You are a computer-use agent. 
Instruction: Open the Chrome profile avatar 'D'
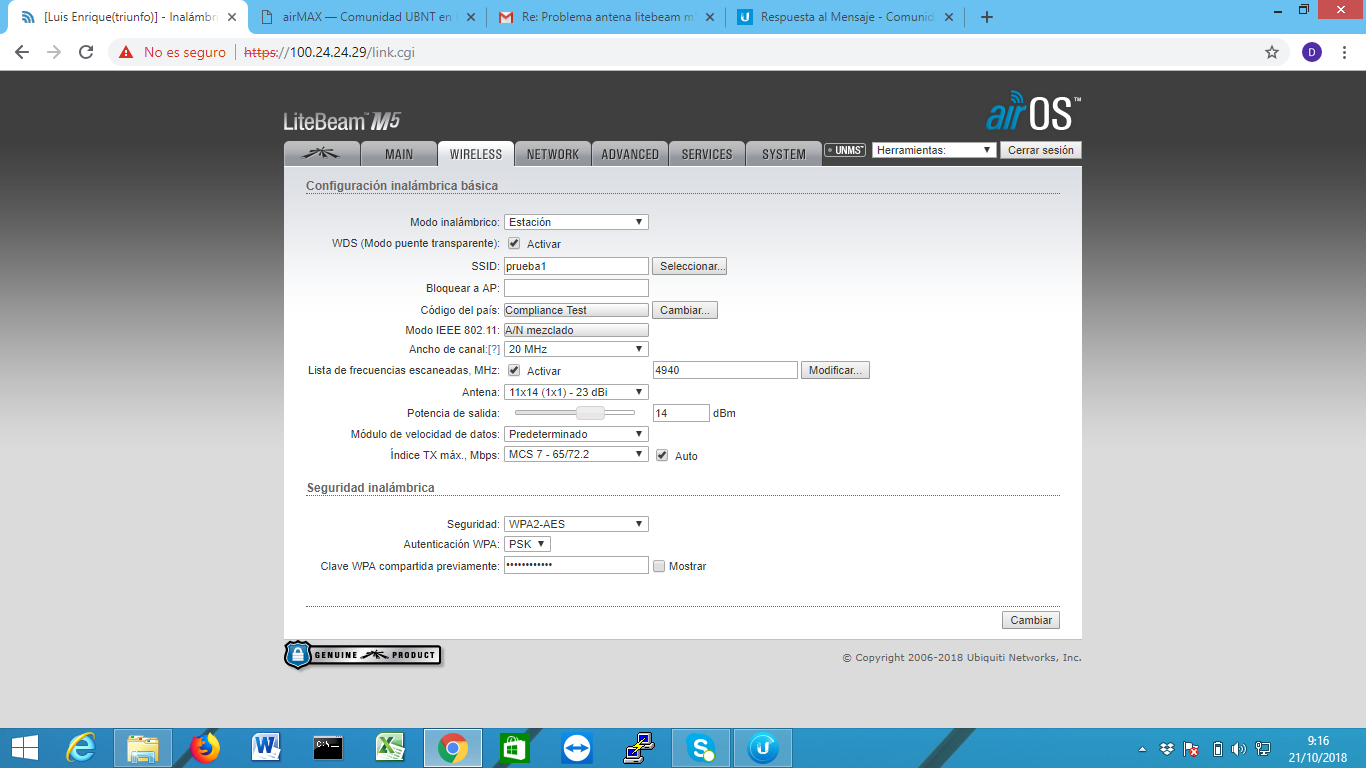1312,52
